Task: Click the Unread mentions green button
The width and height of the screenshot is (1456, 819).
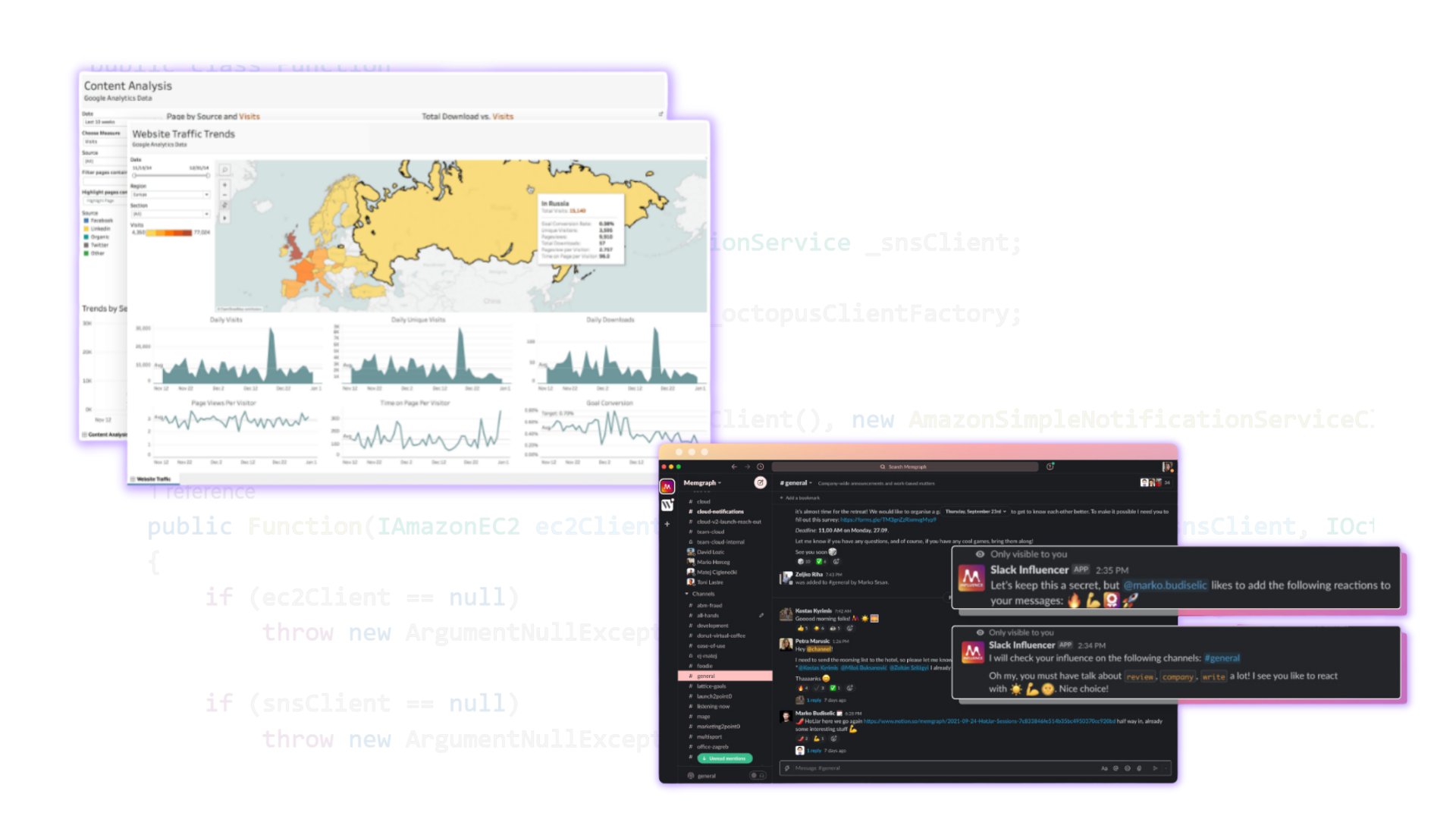Action: coord(725,758)
